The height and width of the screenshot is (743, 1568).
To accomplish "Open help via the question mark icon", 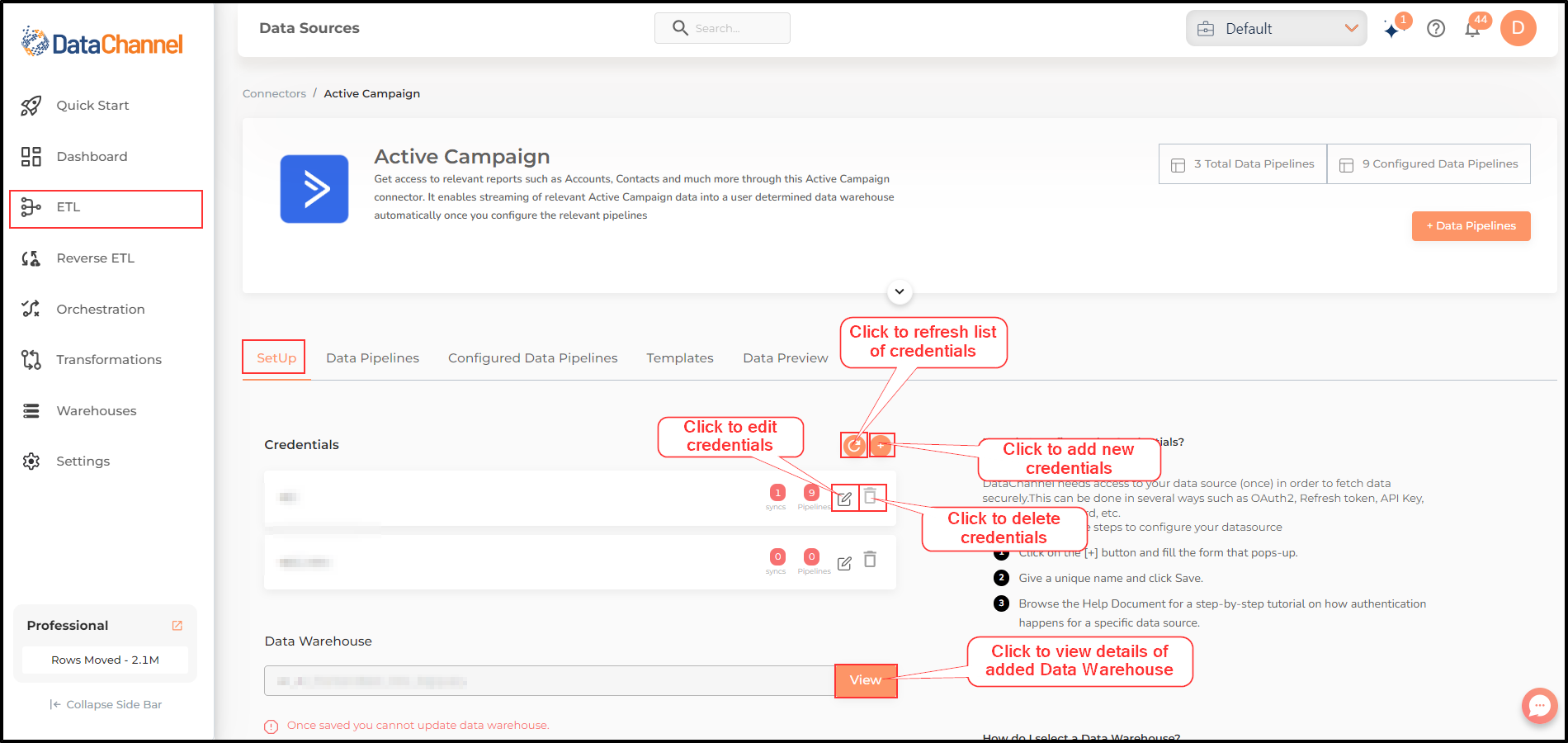I will coord(1436,29).
